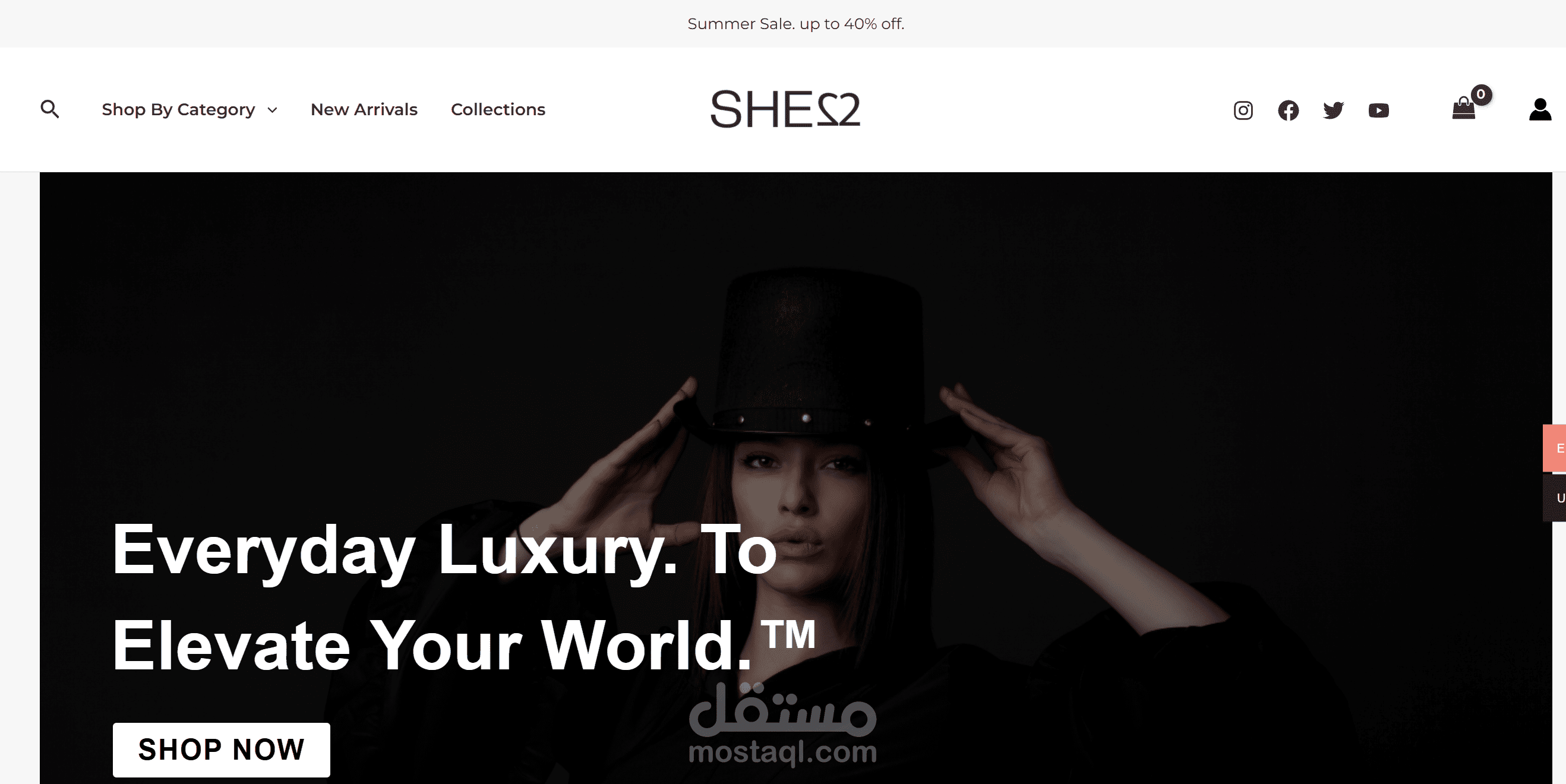
Task: Select the Summer Sale announcement text
Action: pos(795,24)
